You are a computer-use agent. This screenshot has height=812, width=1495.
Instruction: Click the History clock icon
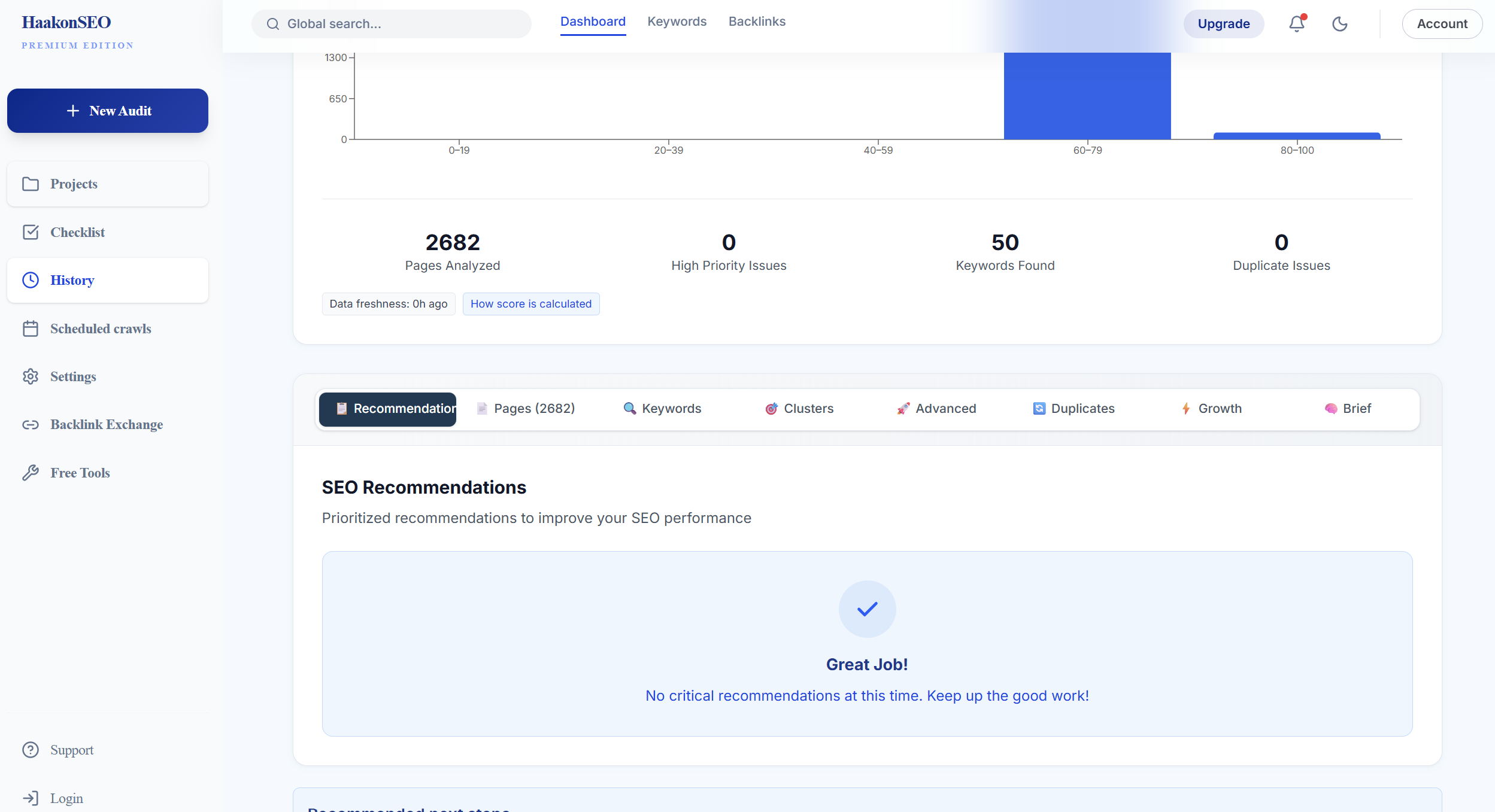[x=31, y=280]
